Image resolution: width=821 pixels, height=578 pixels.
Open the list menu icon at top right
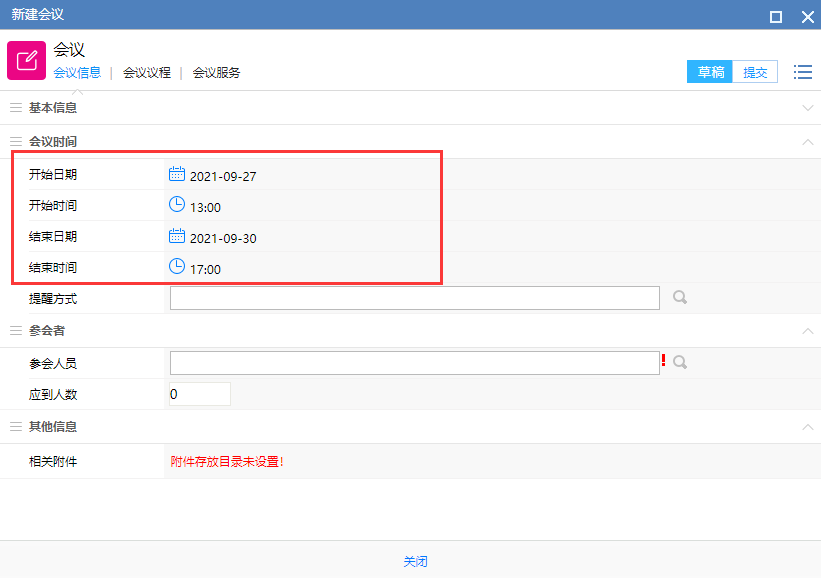[802, 72]
